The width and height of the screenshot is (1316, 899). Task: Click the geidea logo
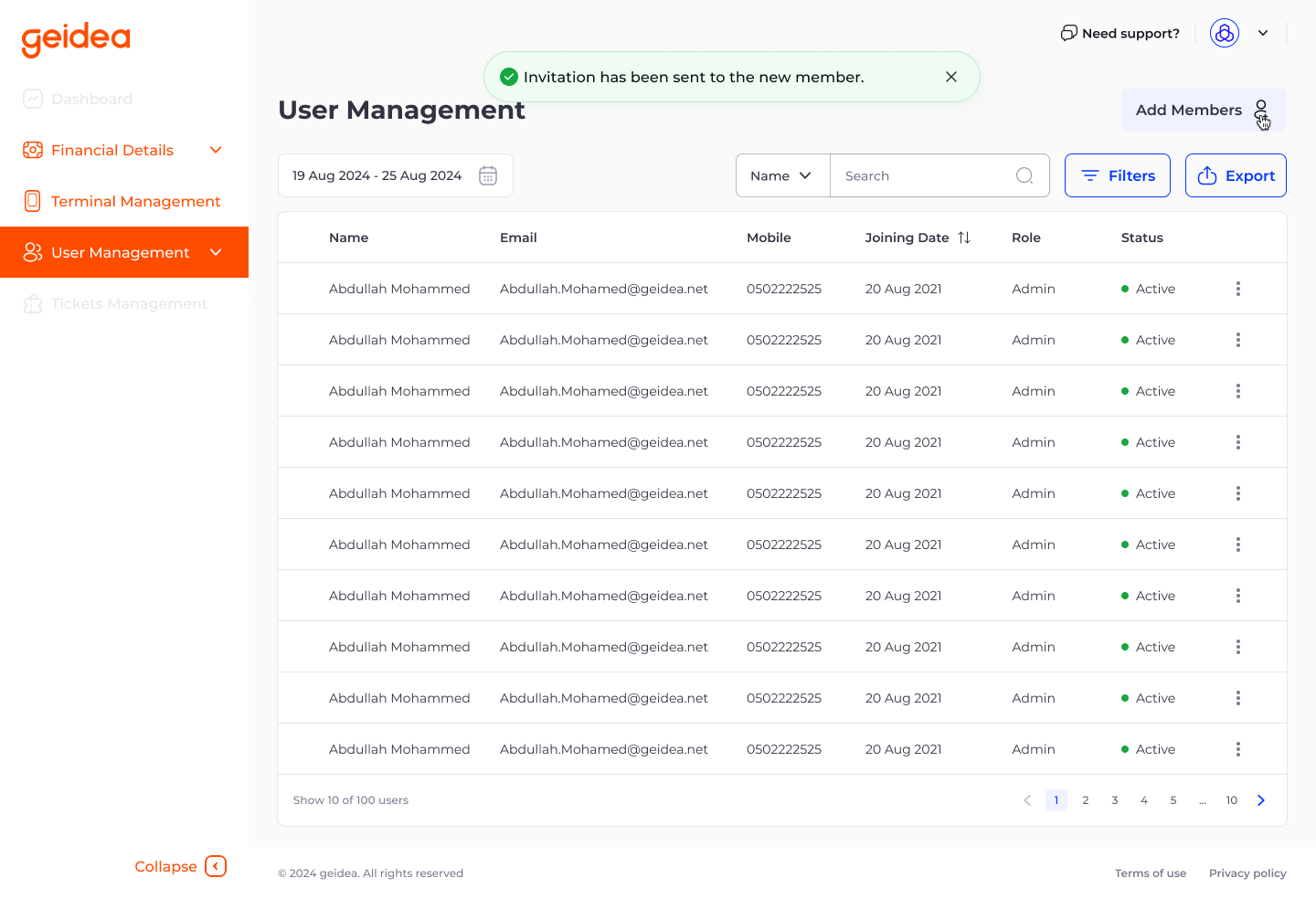(x=76, y=38)
